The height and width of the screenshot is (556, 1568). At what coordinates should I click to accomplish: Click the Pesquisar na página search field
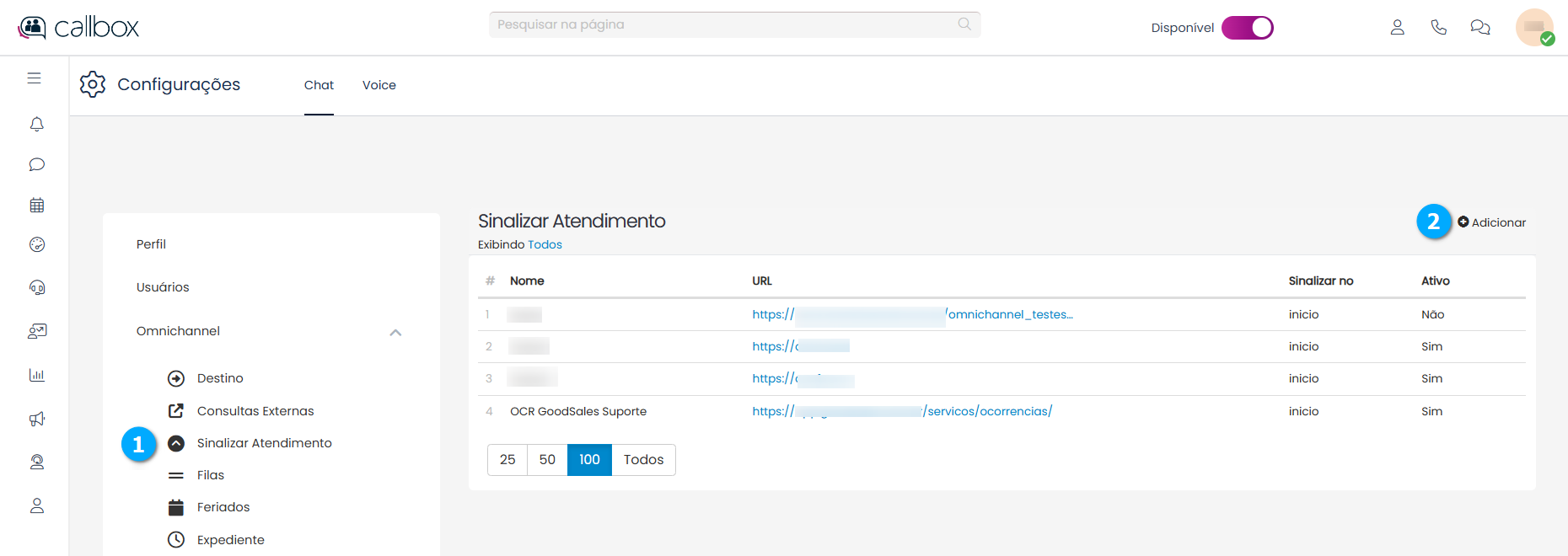click(x=725, y=24)
